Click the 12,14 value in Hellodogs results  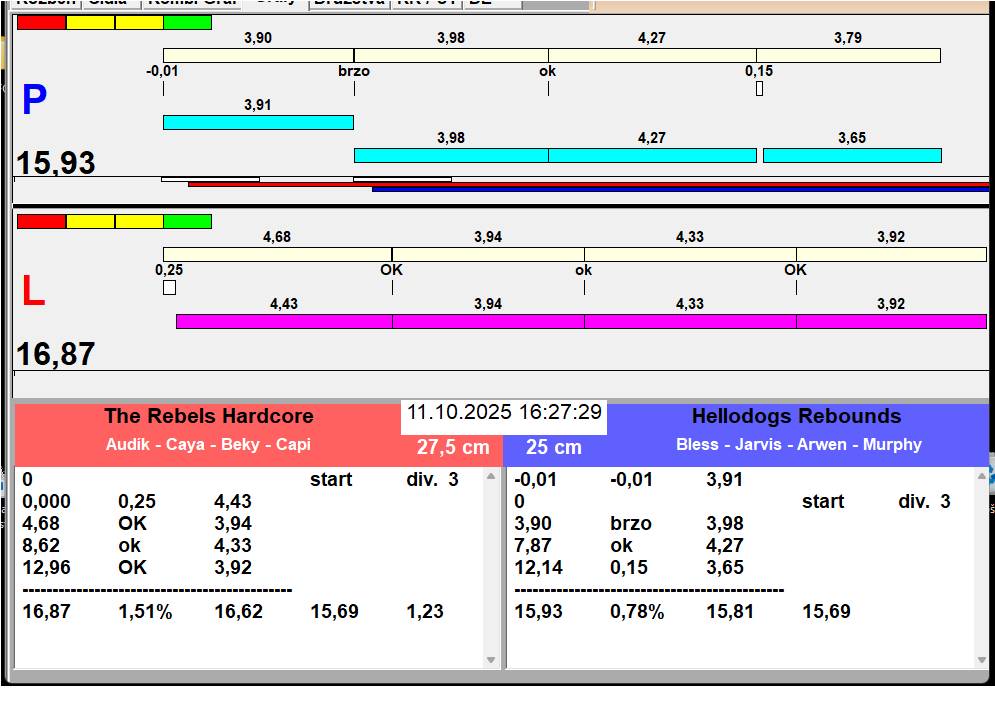[x=538, y=567]
